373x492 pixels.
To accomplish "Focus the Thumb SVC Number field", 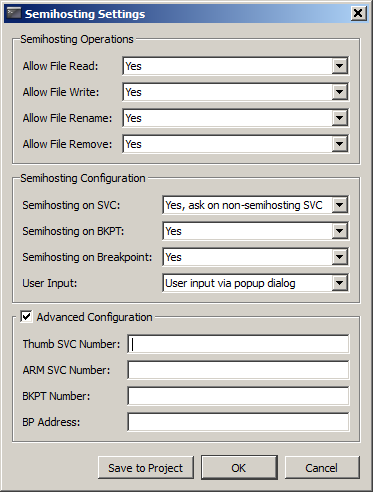I will point(238,344).
